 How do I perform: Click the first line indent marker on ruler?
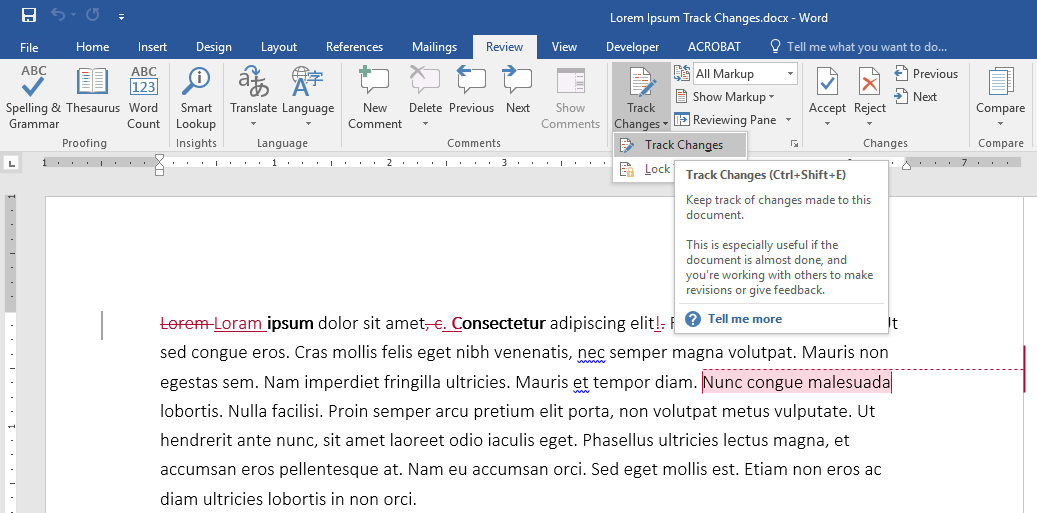[x=159, y=159]
